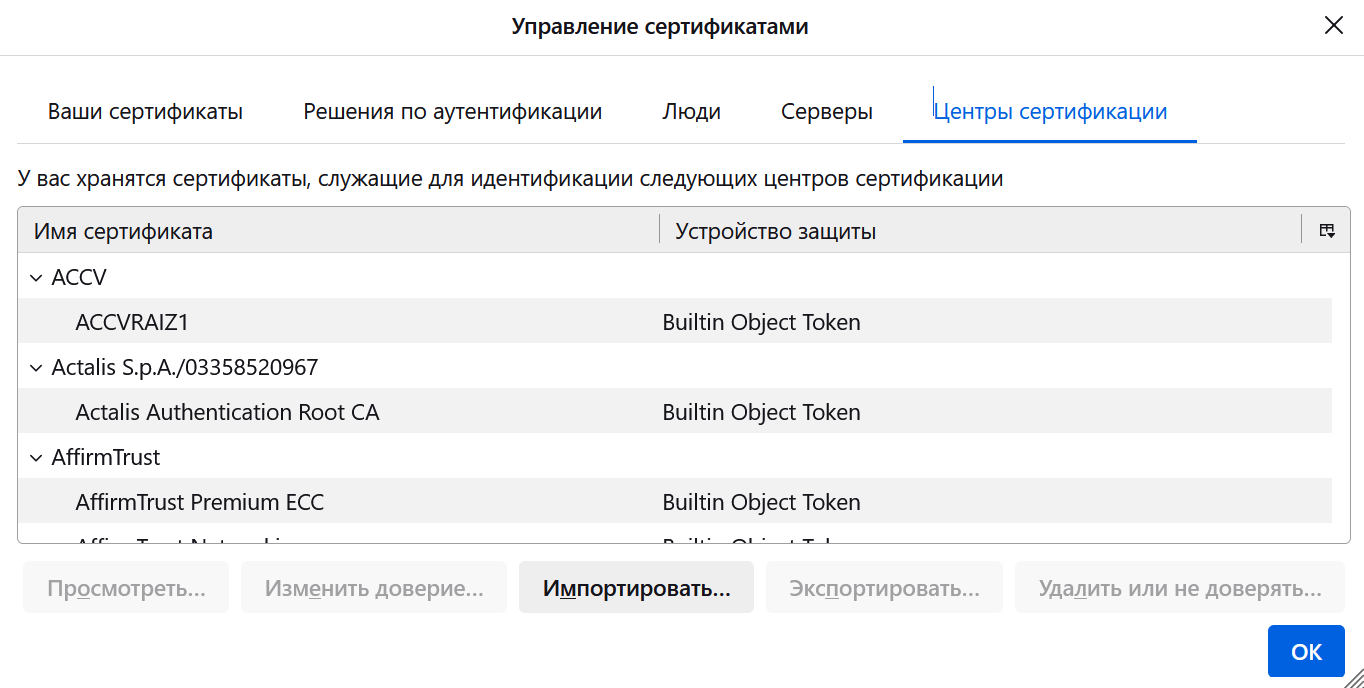Collapse the ACCV certificate group

coord(37,278)
